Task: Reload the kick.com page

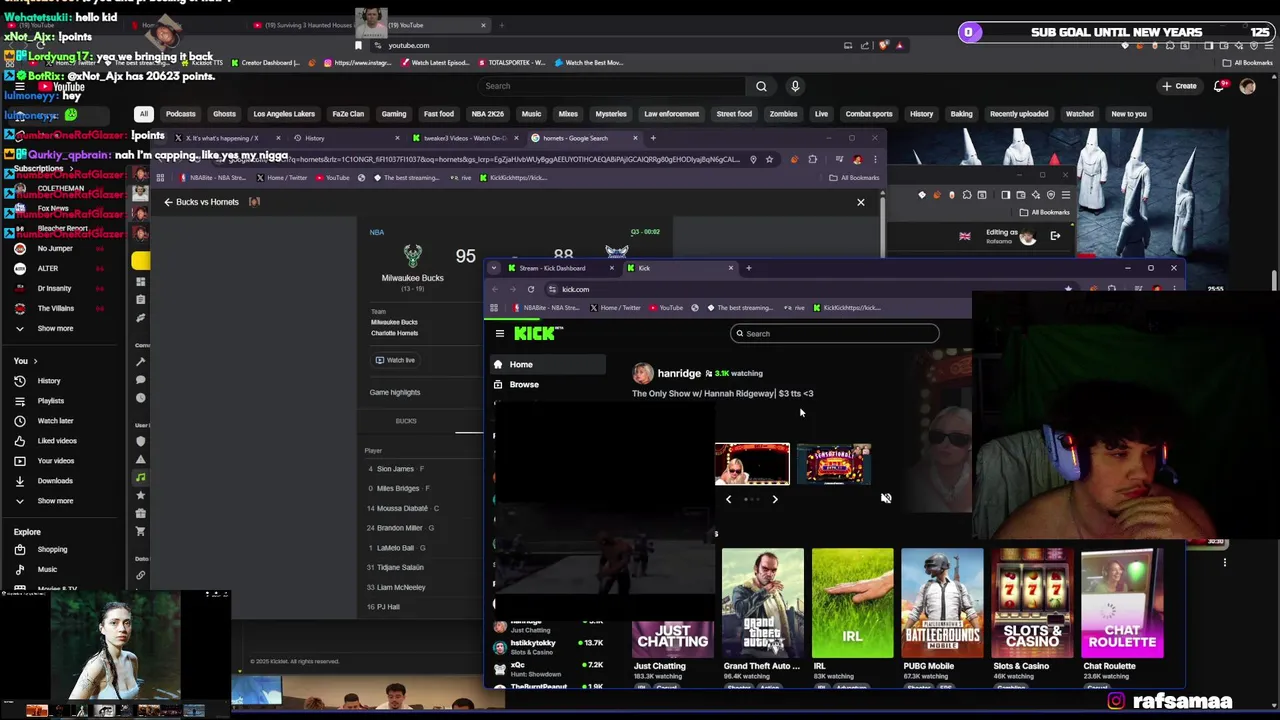Action: pos(531,289)
